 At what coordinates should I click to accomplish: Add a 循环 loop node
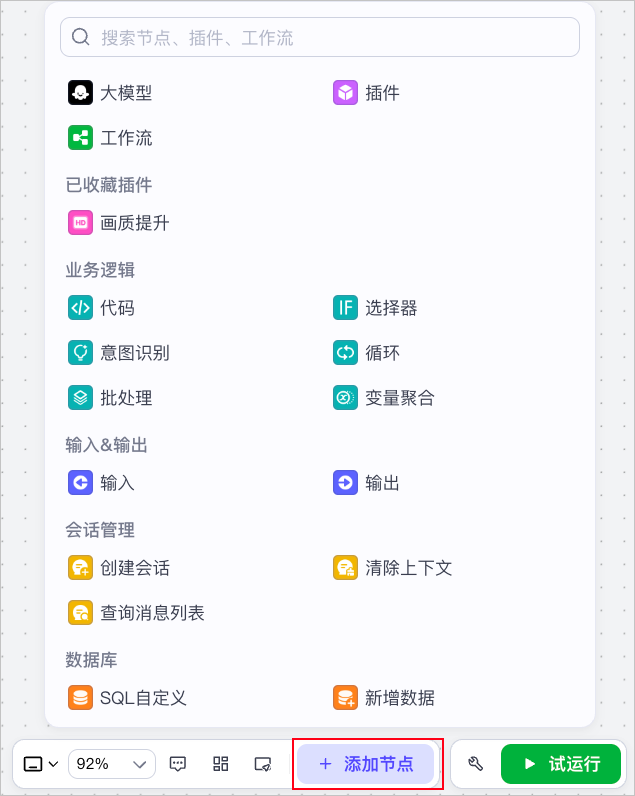coord(366,353)
